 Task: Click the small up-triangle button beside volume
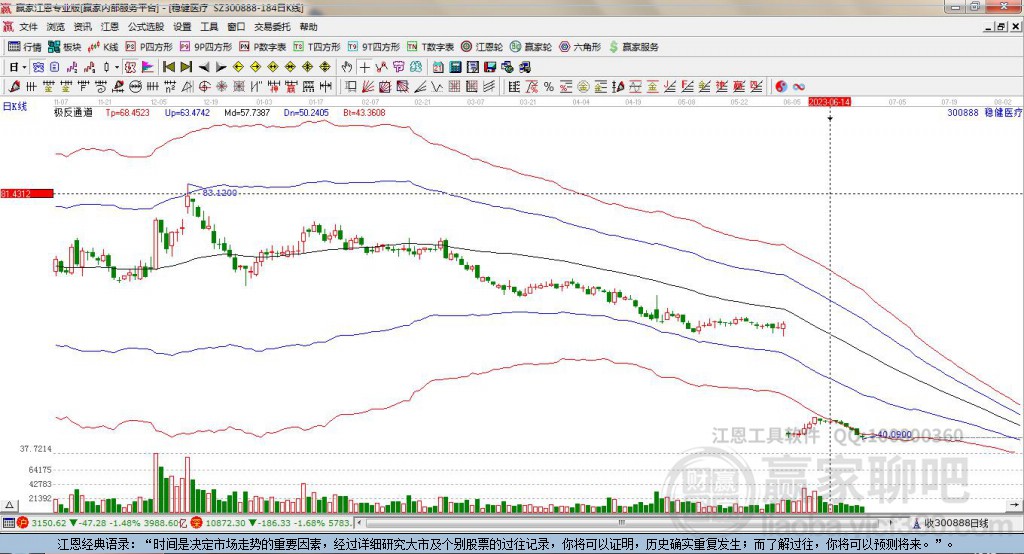coord(9,505)
